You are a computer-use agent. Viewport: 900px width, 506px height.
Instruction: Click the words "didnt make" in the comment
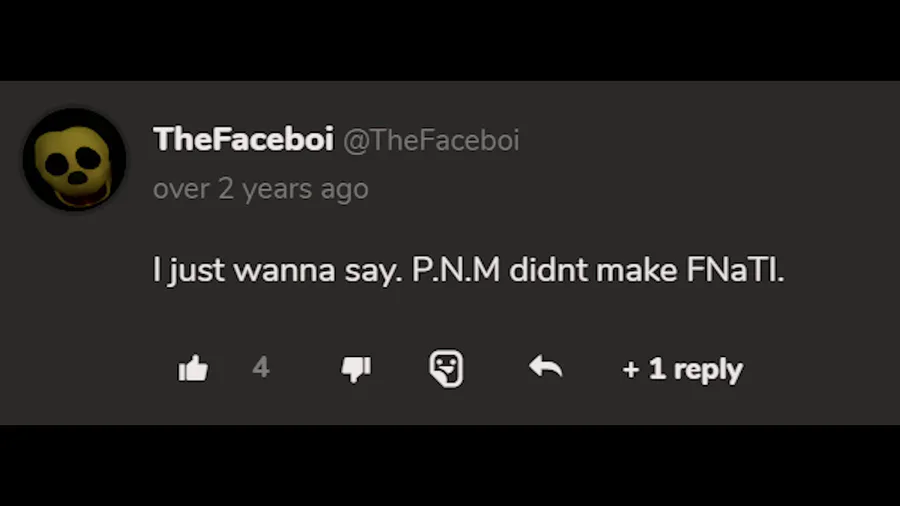593,270
